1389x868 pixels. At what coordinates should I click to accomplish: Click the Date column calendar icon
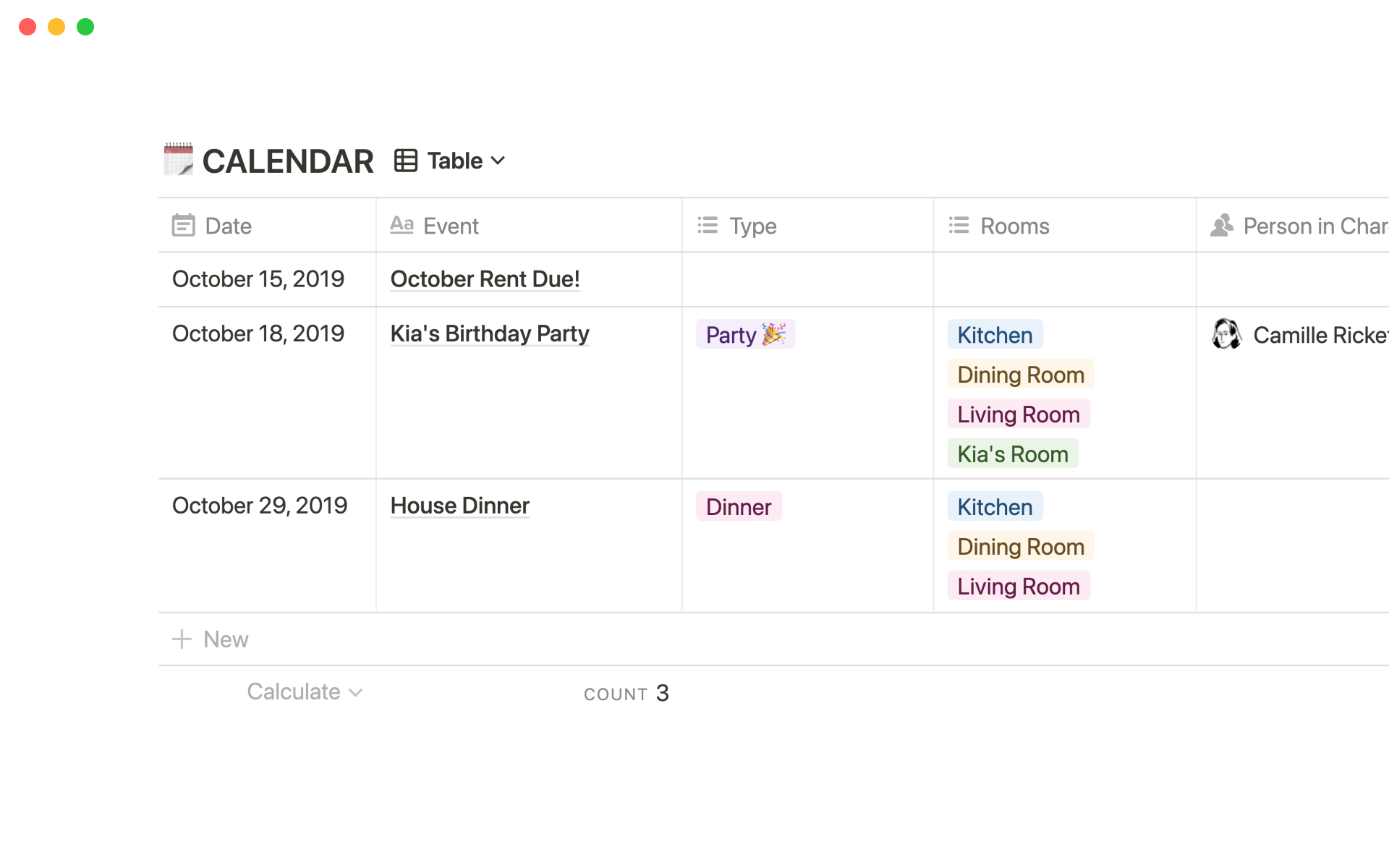(x=183, y=226)
